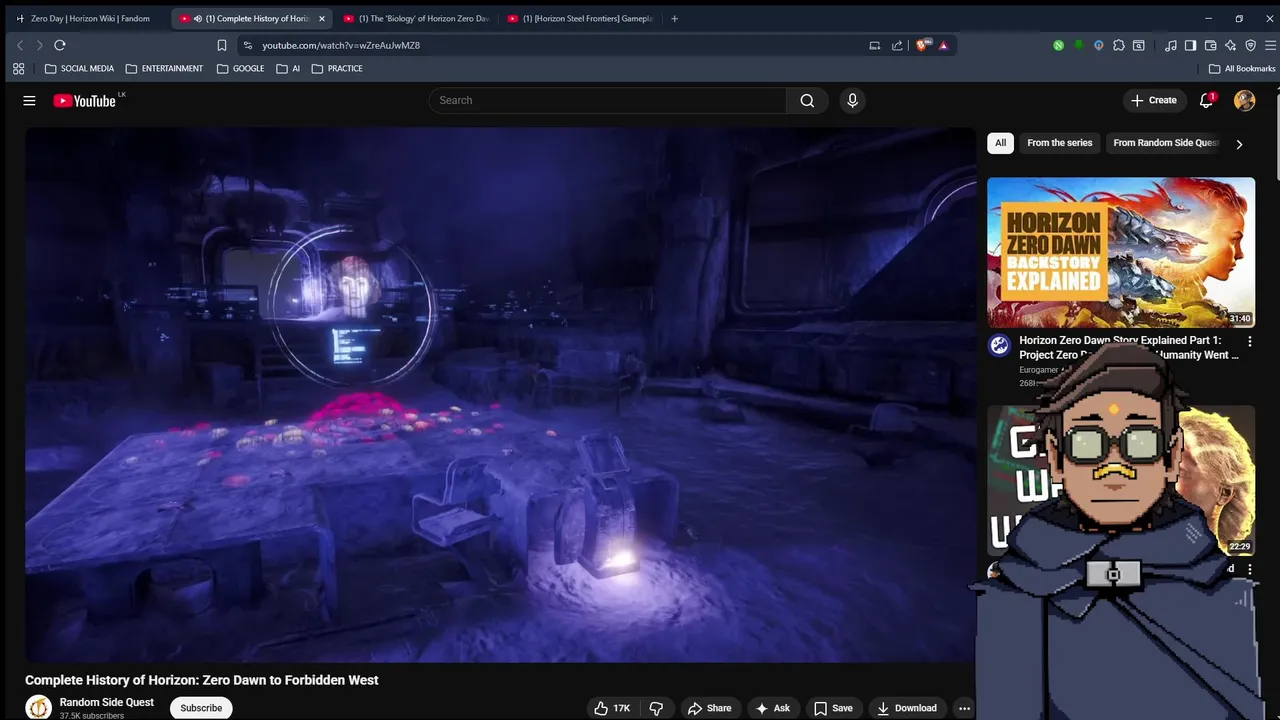Mute the playing tab via speaker icon

[x=198, y=18]
